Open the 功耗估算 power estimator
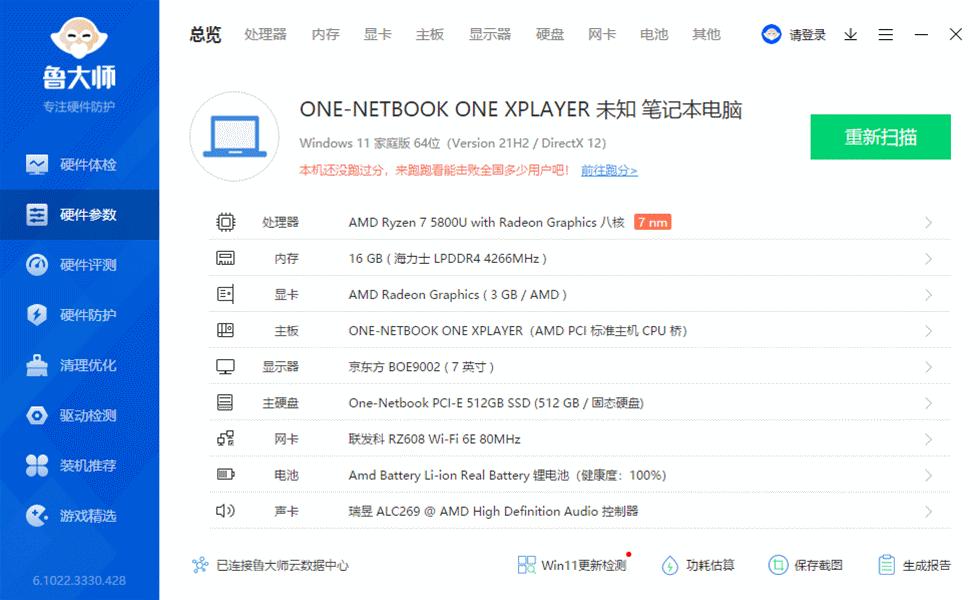 click(x=700, y=565)
